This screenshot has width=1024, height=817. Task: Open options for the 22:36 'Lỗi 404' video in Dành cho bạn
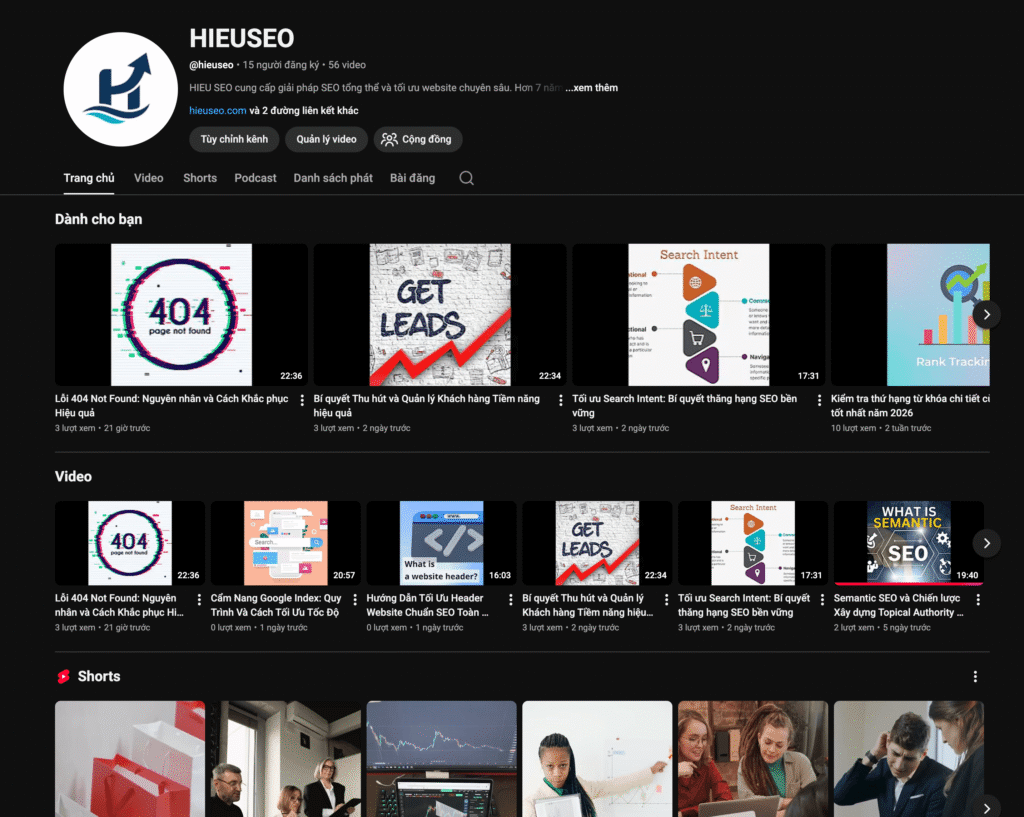302,400
